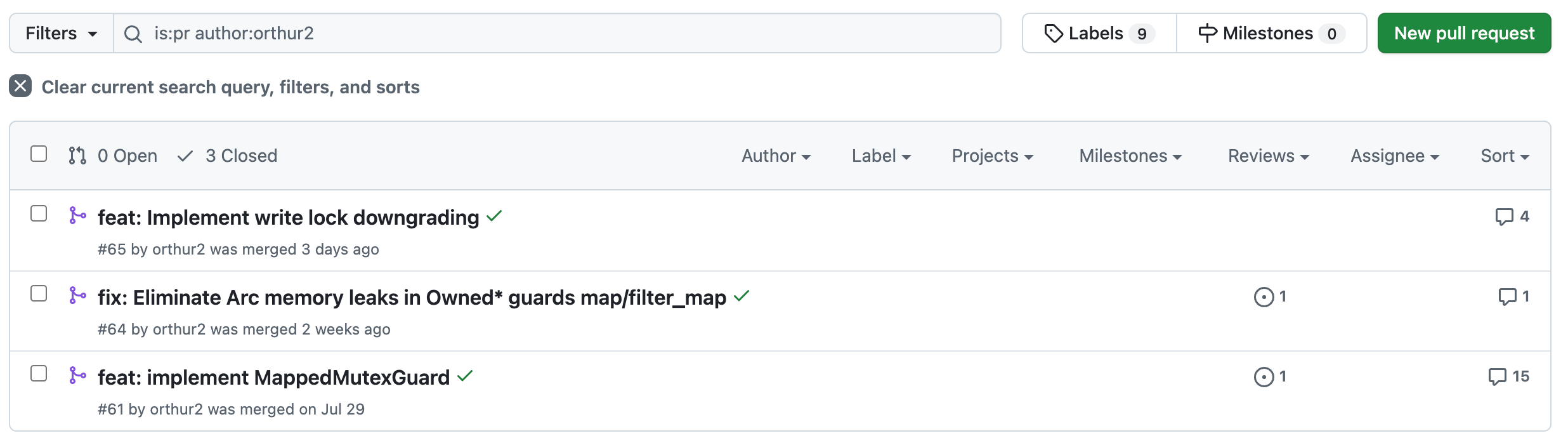This screenshot has height=438, width=1568.
Task: Open 'feat: implement MappedMutexGuard' pull request
Action: pos(273,378)
